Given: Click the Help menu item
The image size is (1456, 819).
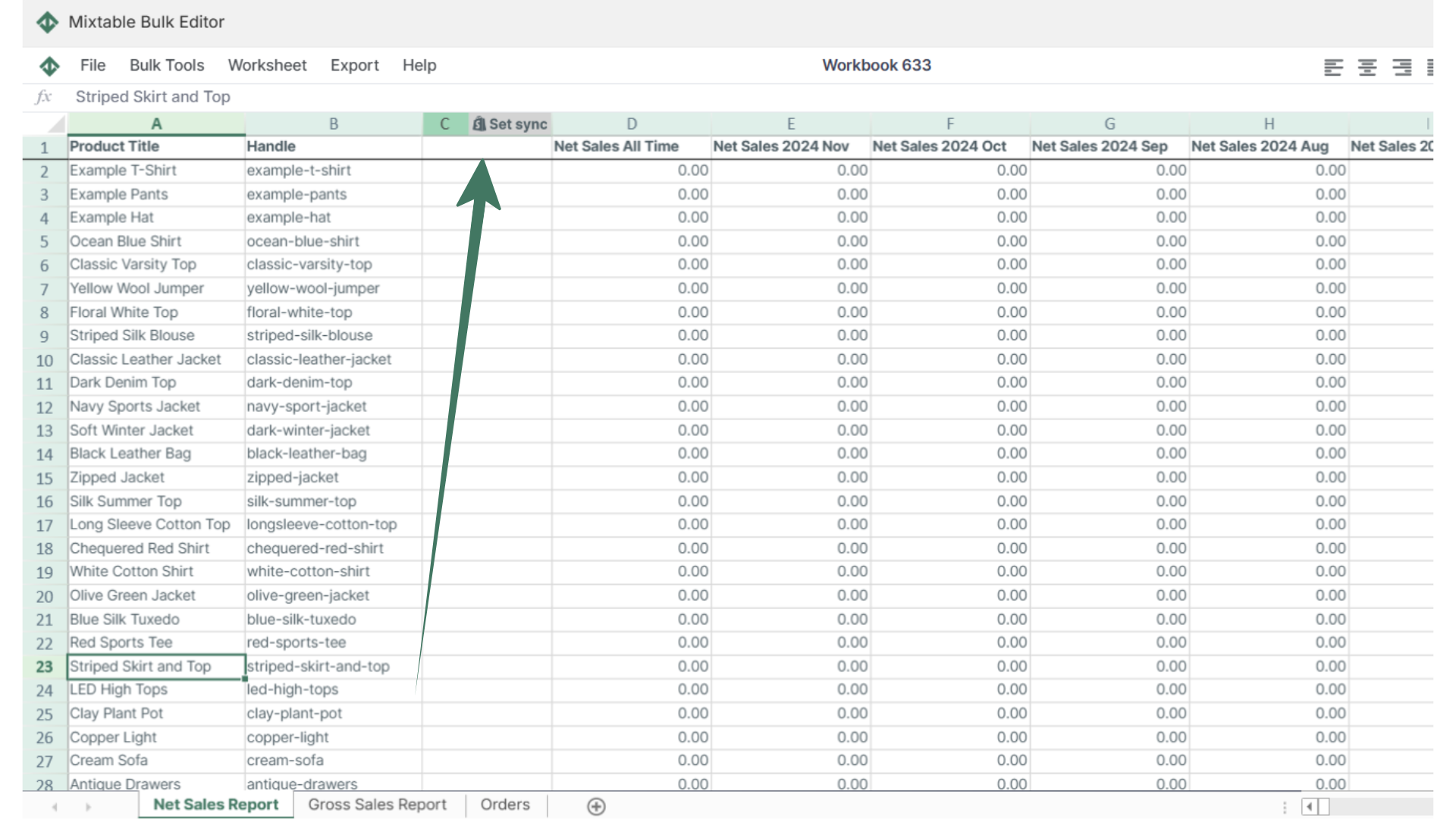Looking at the screenshot, I should 419,65.
